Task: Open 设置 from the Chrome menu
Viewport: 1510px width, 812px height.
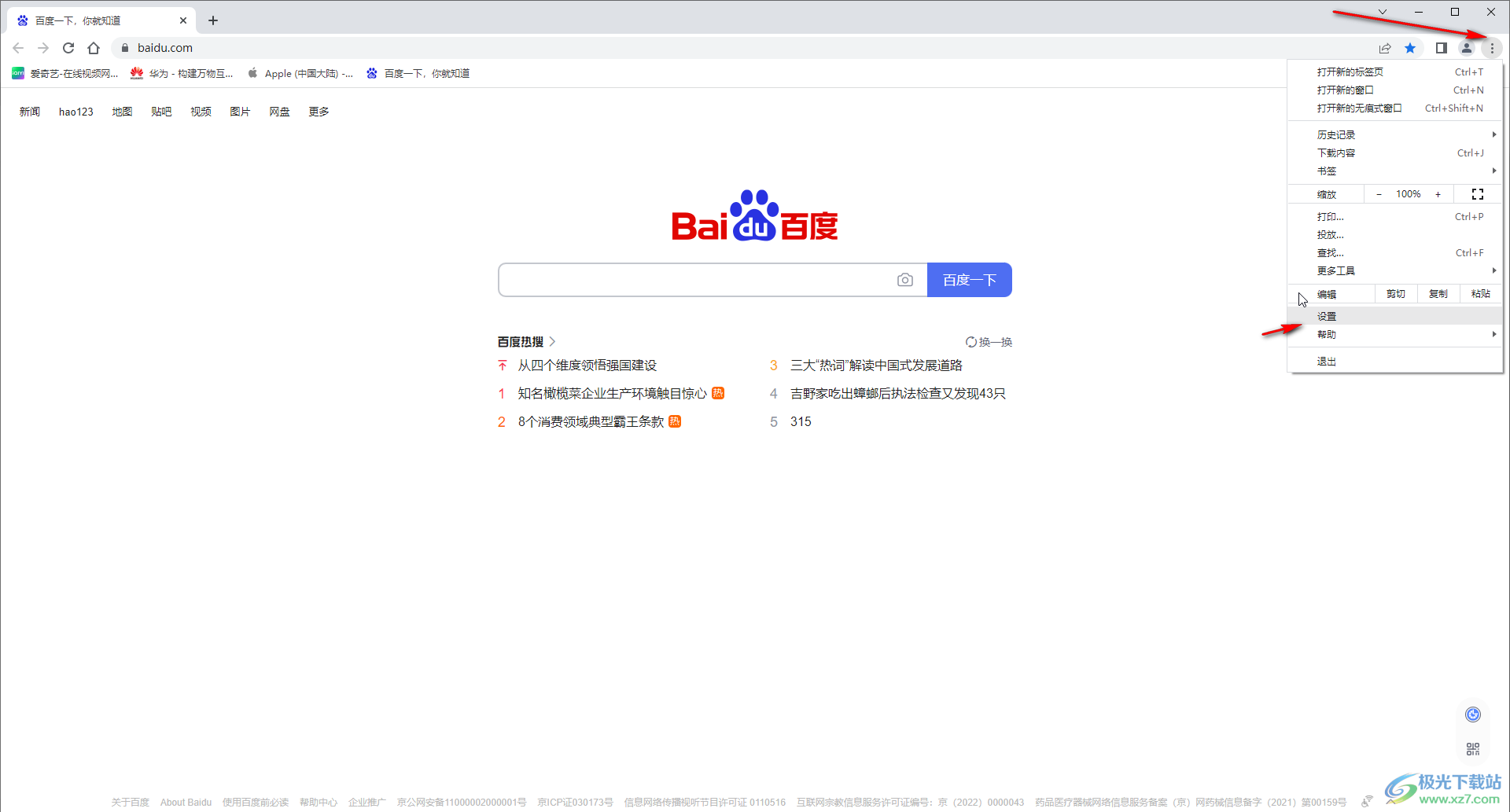Action: tap(1395, 316)
